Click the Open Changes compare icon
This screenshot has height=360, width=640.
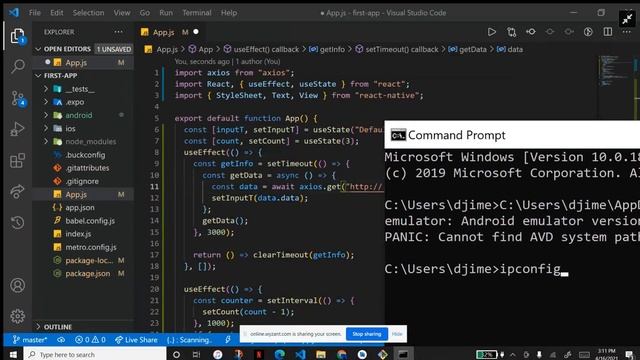[x=511, y=32]
